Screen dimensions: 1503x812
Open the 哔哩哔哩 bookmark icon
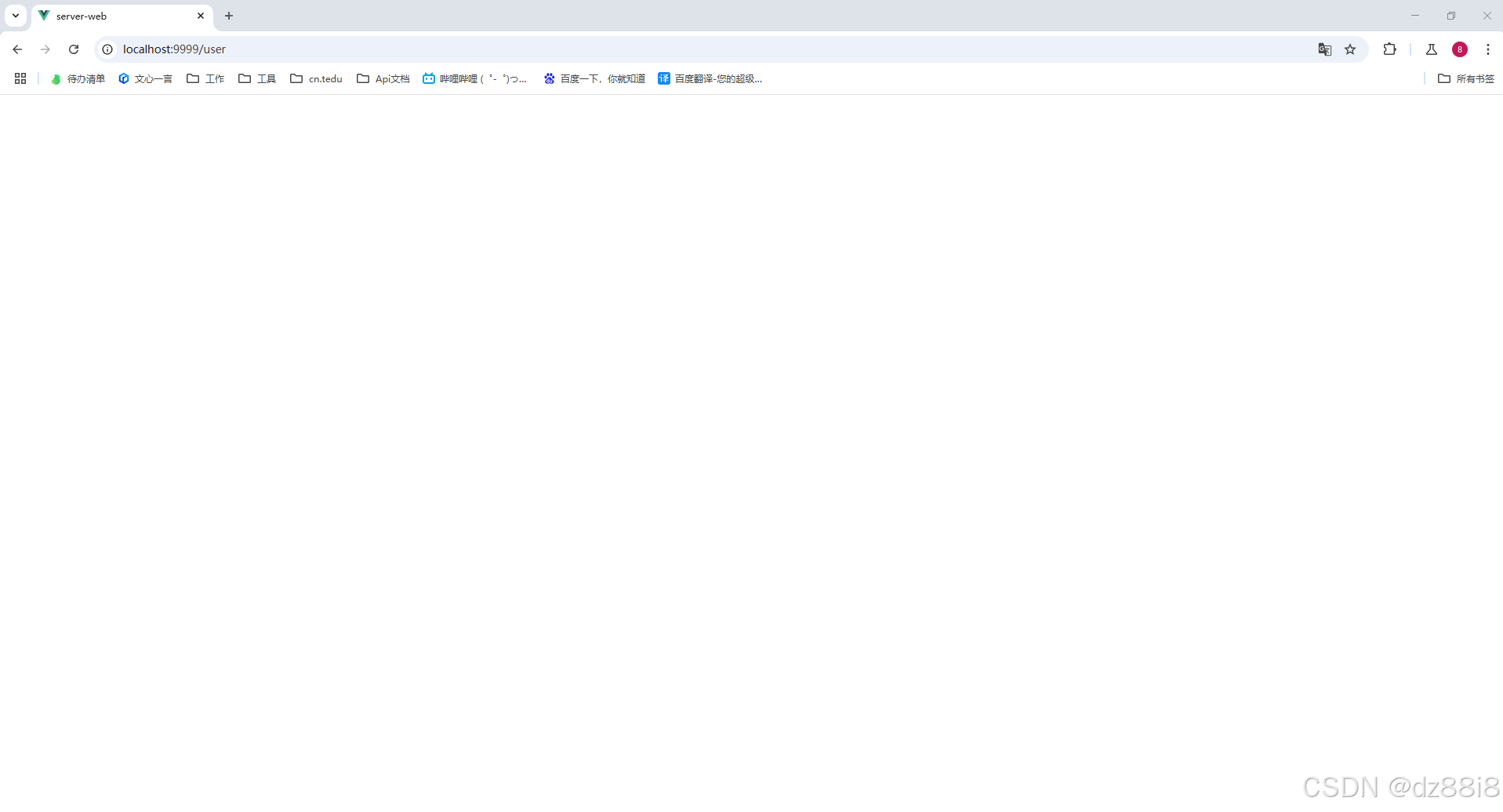click(x=428, y=78)
